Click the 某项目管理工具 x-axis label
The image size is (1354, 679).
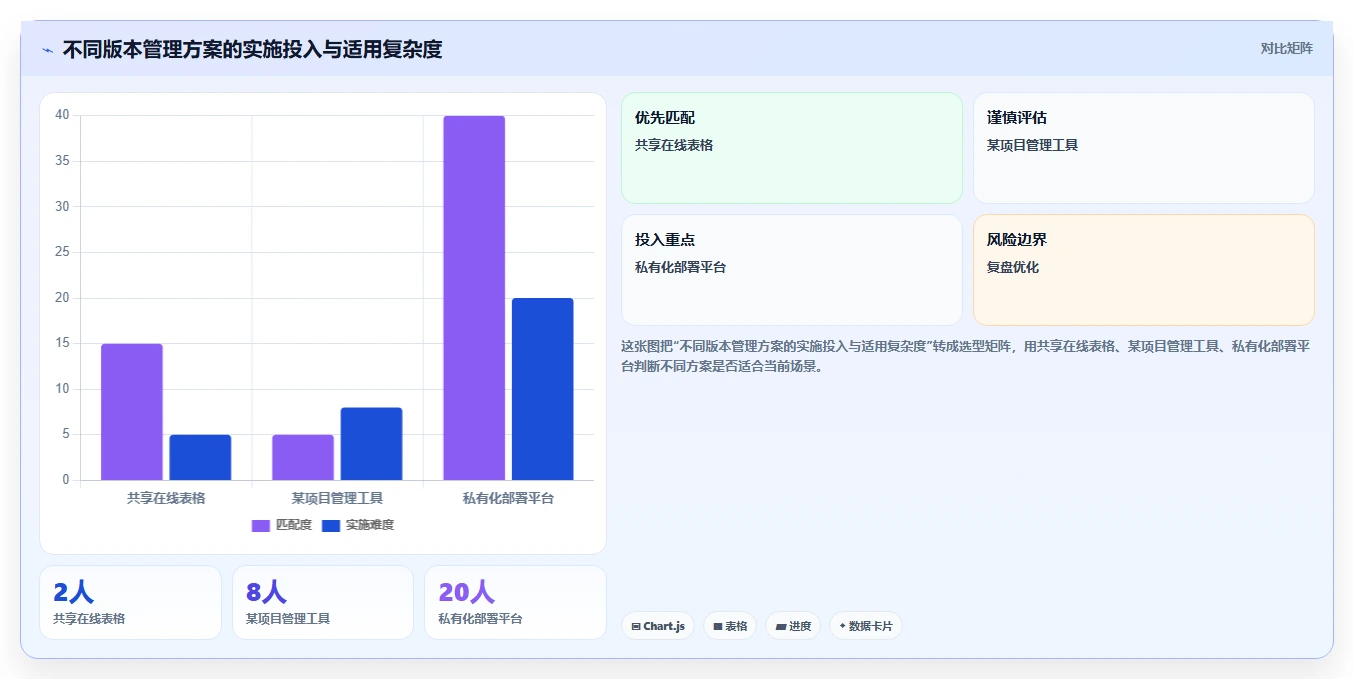coord(337,498)
